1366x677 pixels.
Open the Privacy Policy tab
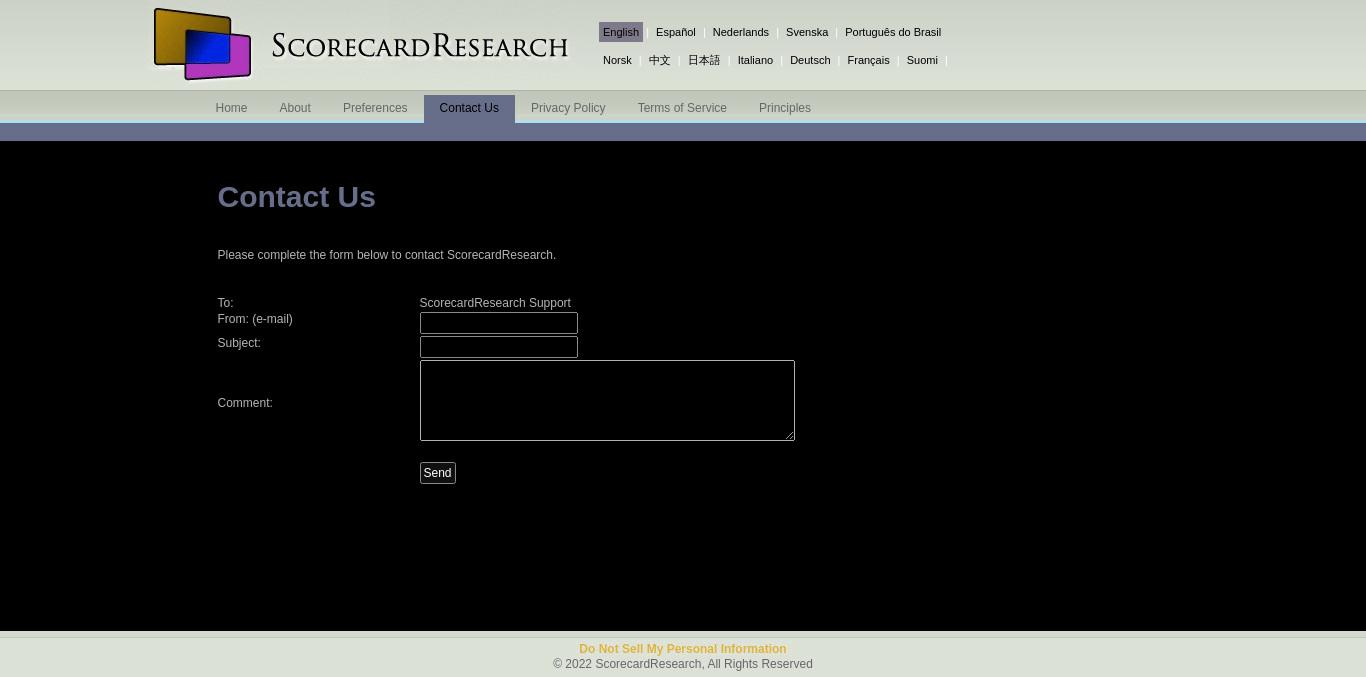[568, 108]
